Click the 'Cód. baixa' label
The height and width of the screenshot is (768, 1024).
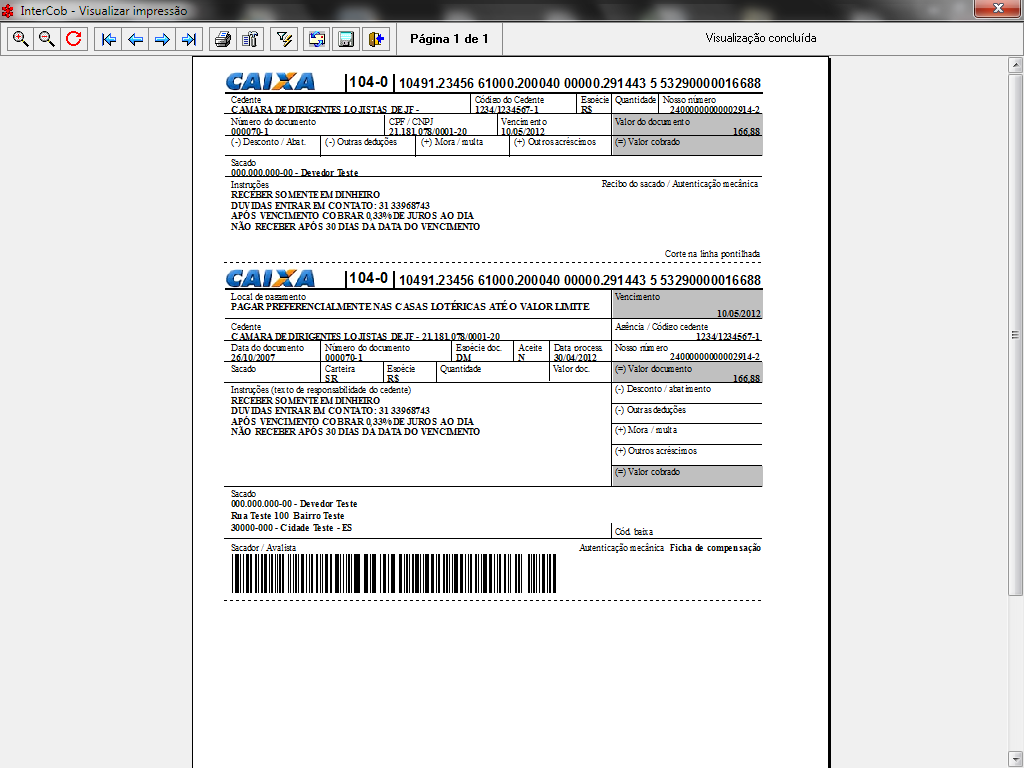[633, 532]
